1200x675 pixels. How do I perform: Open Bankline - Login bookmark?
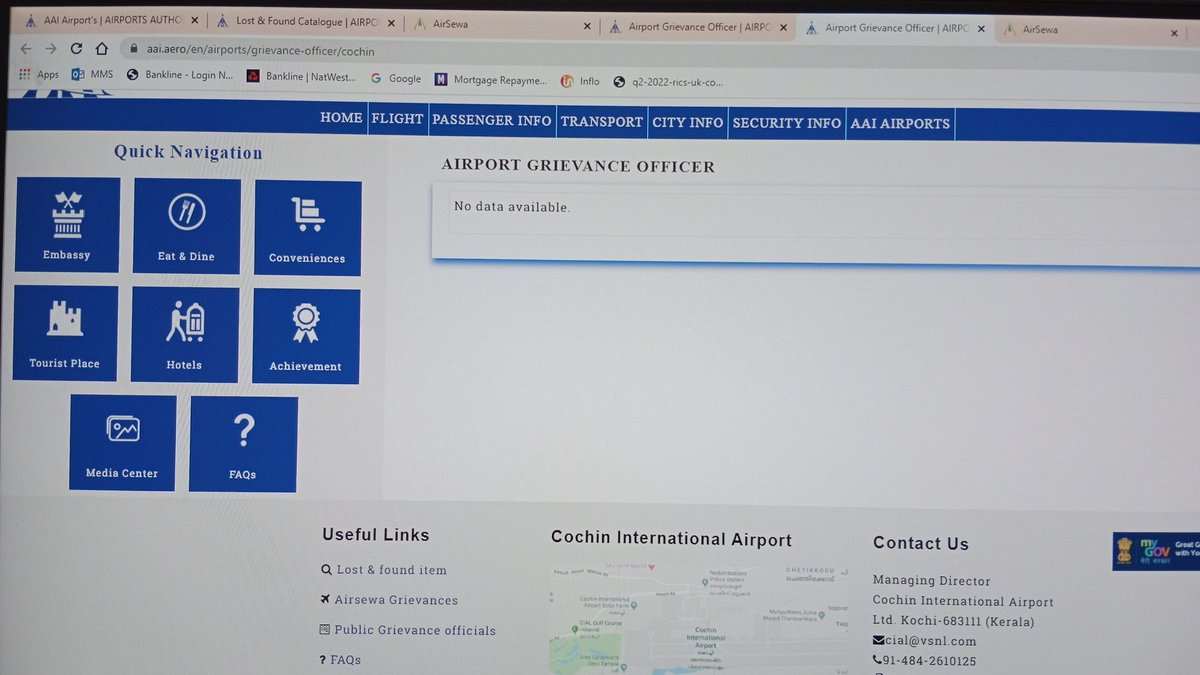tap(179, 75)
